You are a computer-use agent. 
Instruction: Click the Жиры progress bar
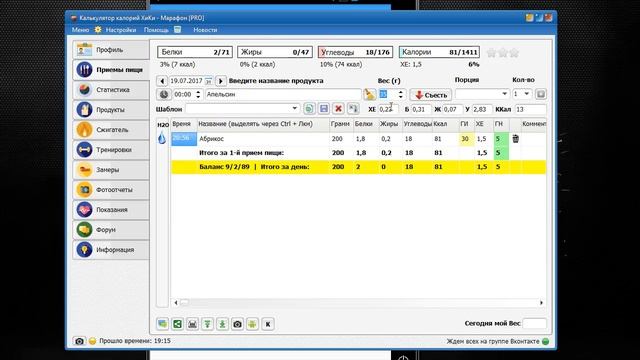[275, 52]
